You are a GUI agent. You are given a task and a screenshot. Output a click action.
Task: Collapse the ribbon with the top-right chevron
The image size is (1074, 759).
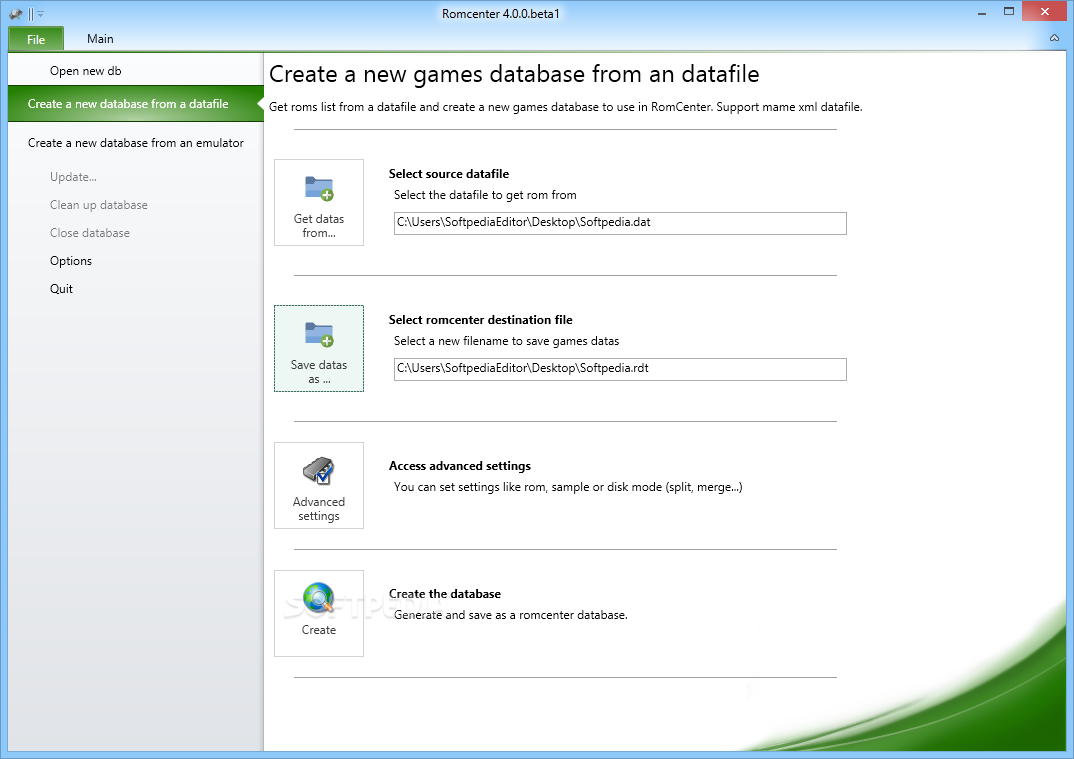click(1054, 38)
